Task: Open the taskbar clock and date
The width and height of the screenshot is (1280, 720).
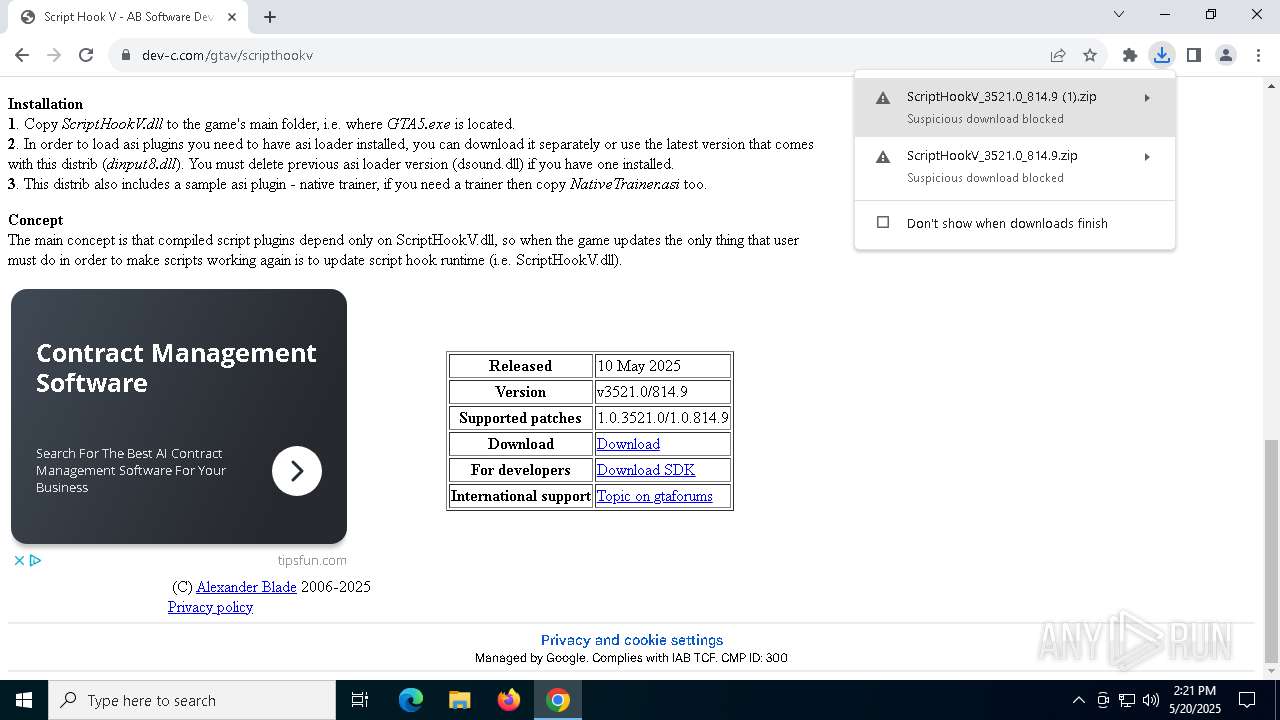Action: point(1195,700)
